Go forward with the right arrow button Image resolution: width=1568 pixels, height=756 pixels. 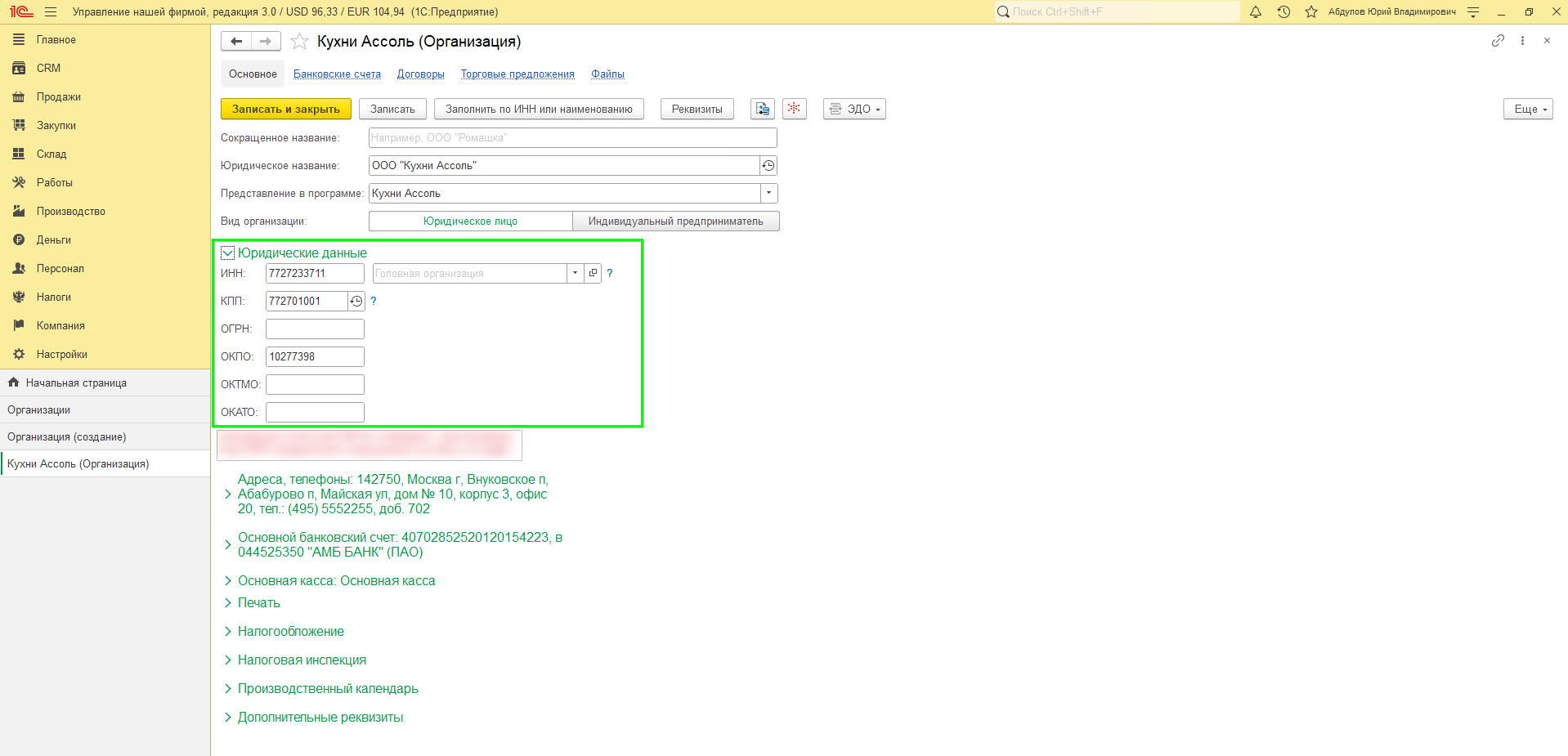point(266,42)
